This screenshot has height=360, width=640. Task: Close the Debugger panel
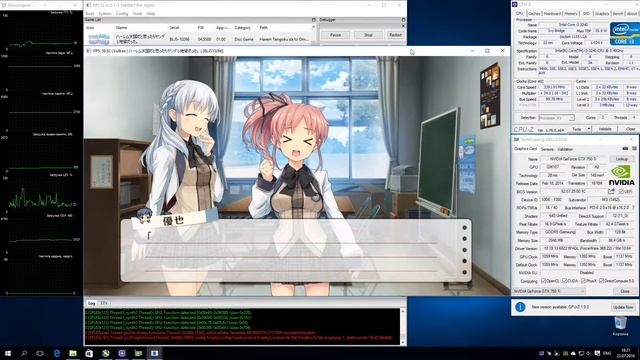click(403, 26)
